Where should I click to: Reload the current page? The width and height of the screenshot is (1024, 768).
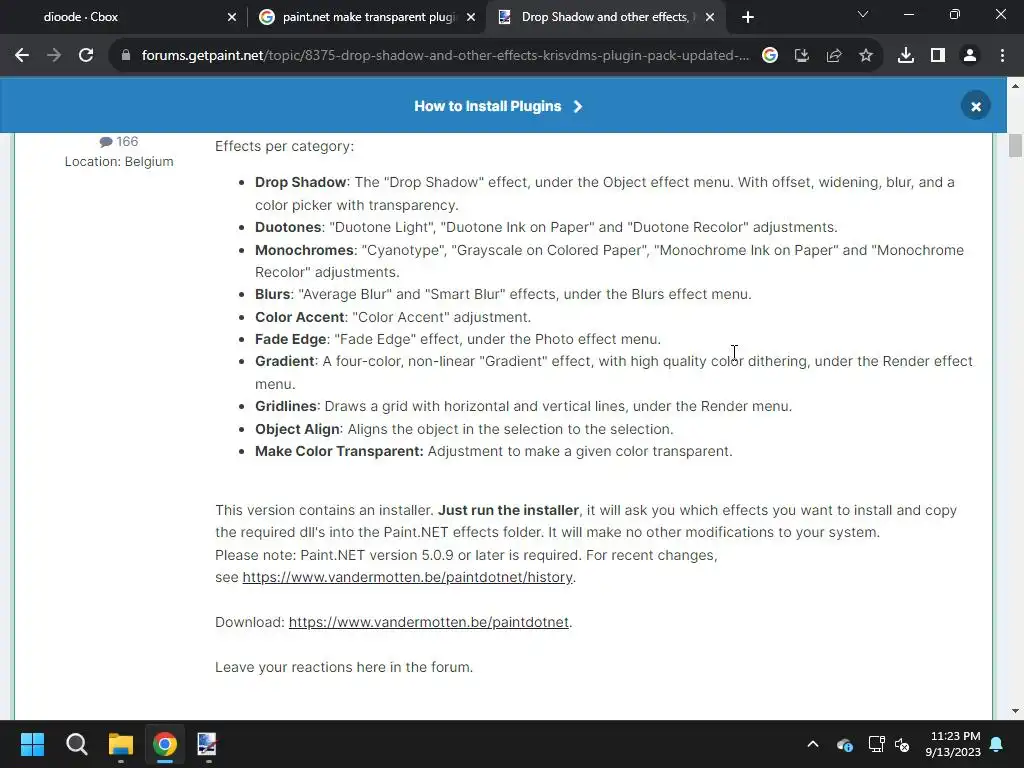86,56
